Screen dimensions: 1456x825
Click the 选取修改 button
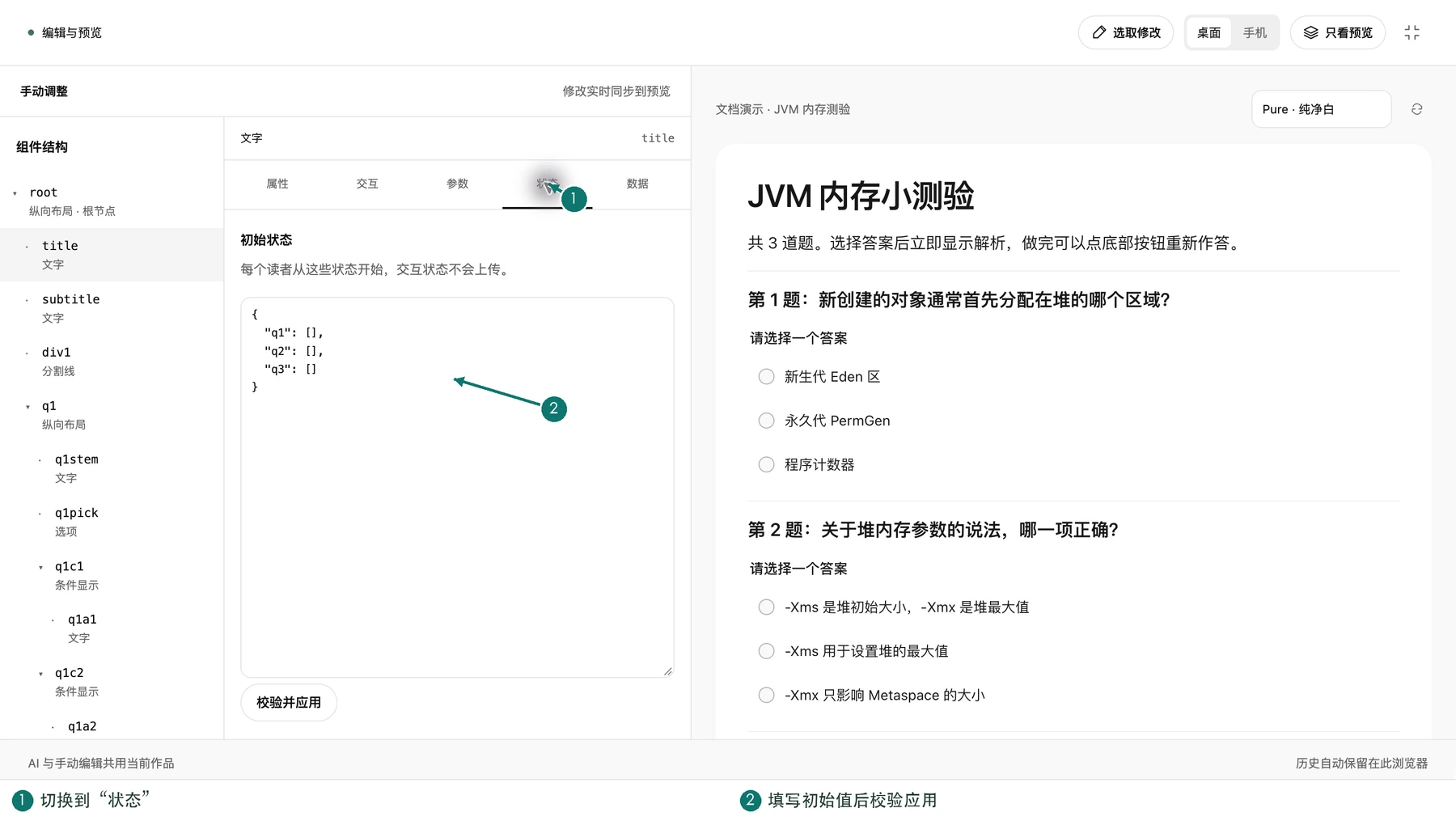[1126, 33]
